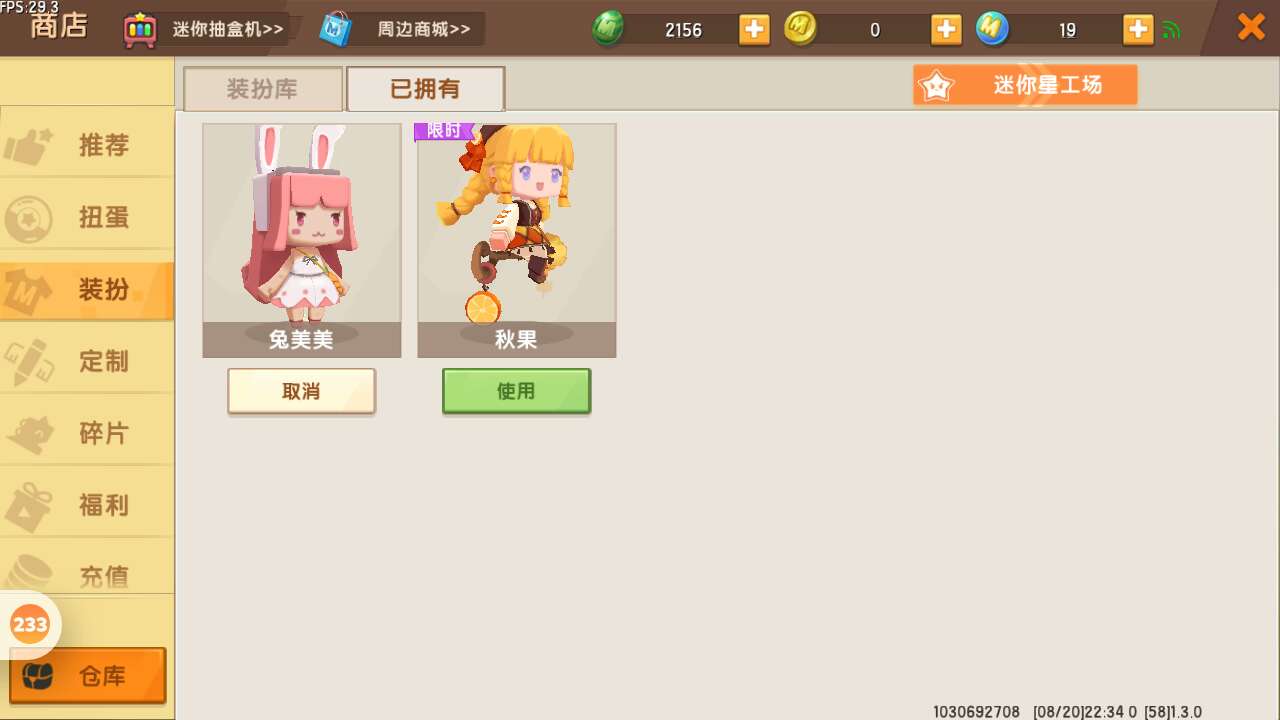Go to the 碎片 fragments section
Viewport: 1280px width, 720px height.
[87, 433]
